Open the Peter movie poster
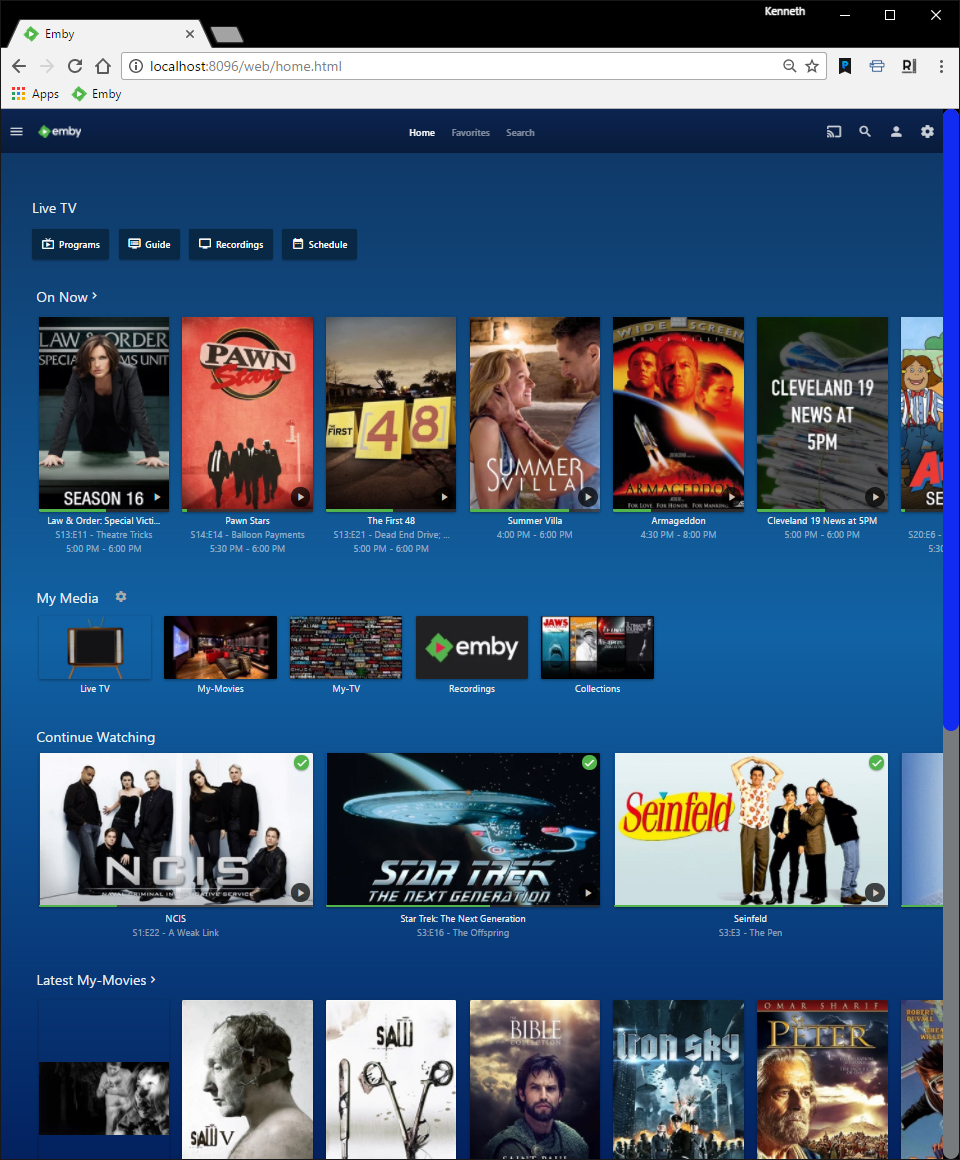Viewport: 960px width, 1160px height. click(822, 1079)
